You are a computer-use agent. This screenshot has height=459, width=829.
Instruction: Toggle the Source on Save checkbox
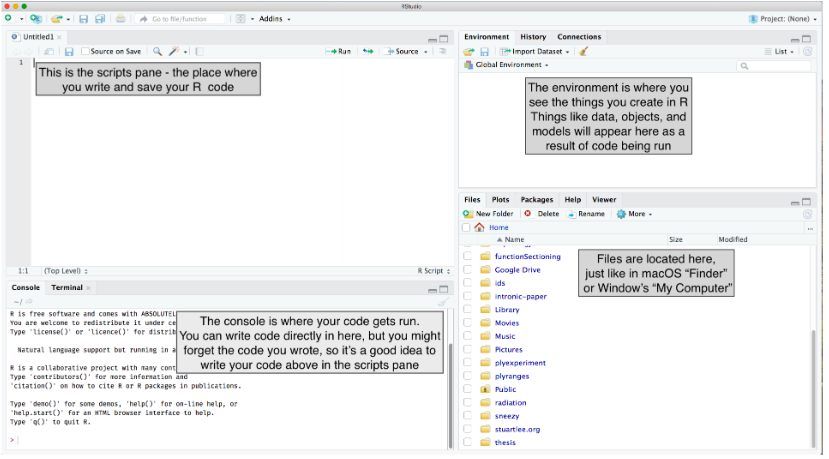click(85, 51)
